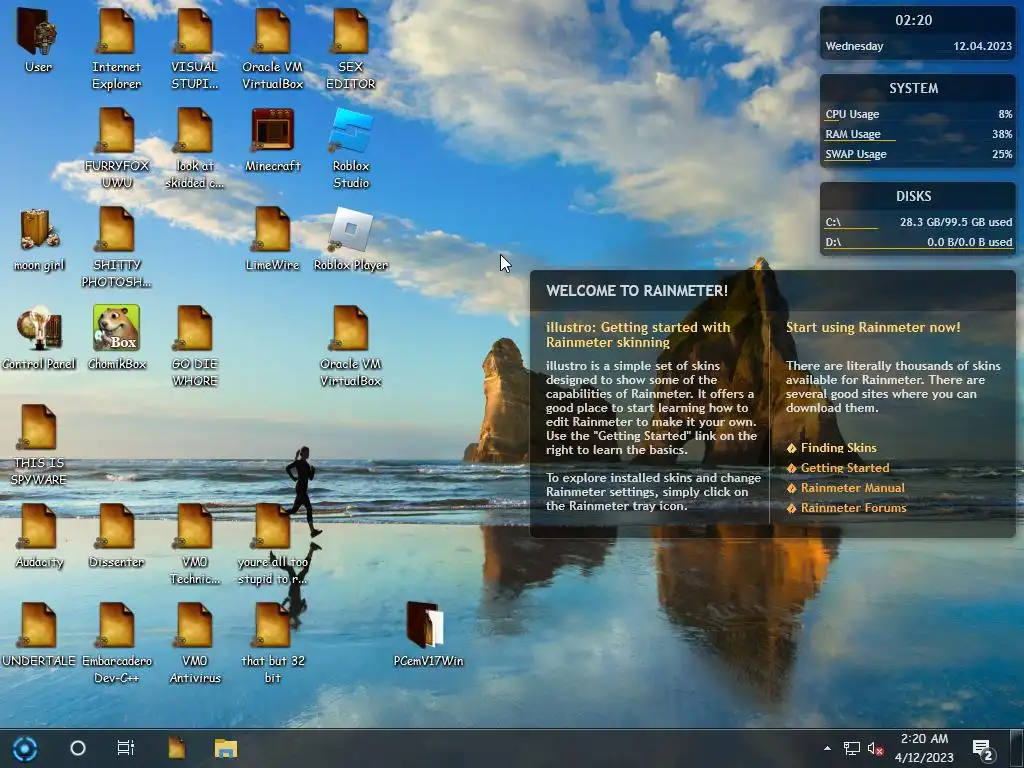This screenshot has width=1024, height=768.
Task: Launch the Minecraft desktop shortcut
Action: tap(272, 140)
